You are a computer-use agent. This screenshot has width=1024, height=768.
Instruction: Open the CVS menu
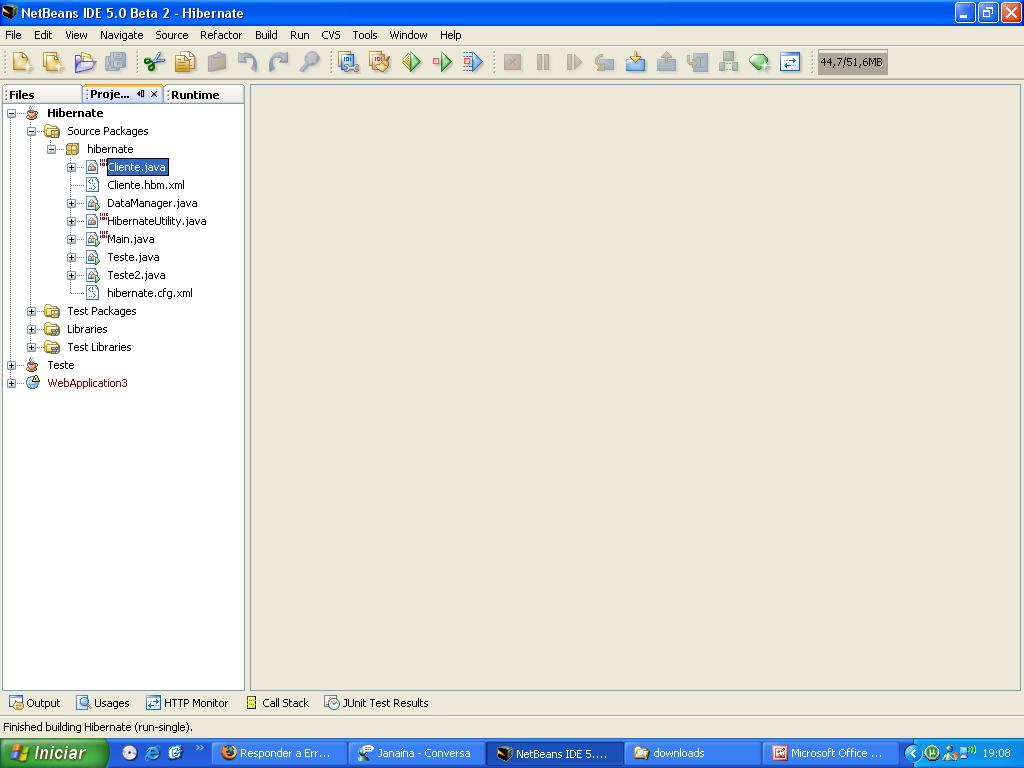click(x=330, y=35)
